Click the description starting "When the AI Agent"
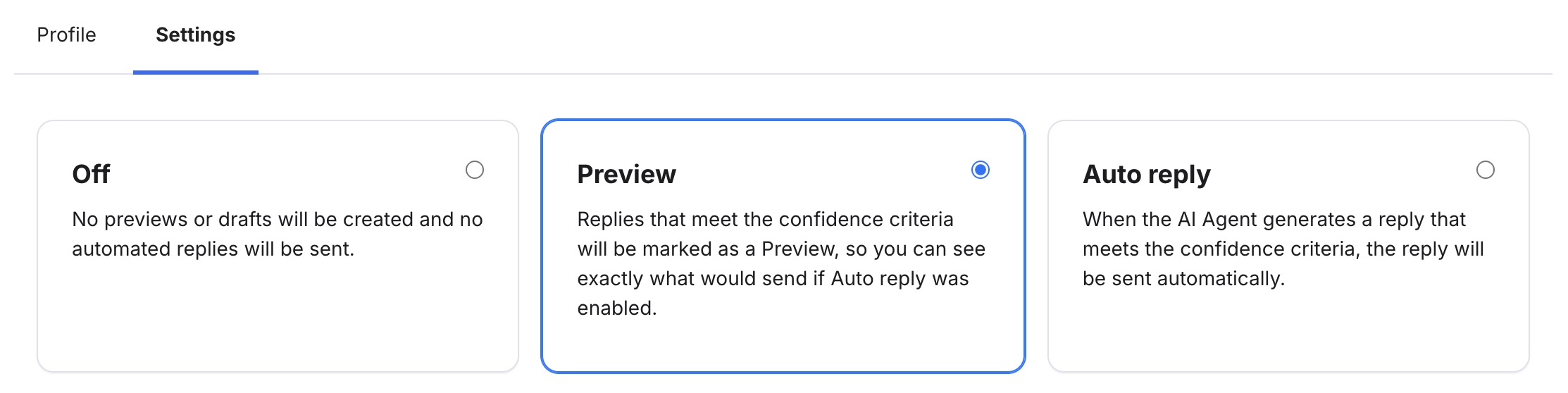Screen dimensions: 1568x393 [1274, 220]
